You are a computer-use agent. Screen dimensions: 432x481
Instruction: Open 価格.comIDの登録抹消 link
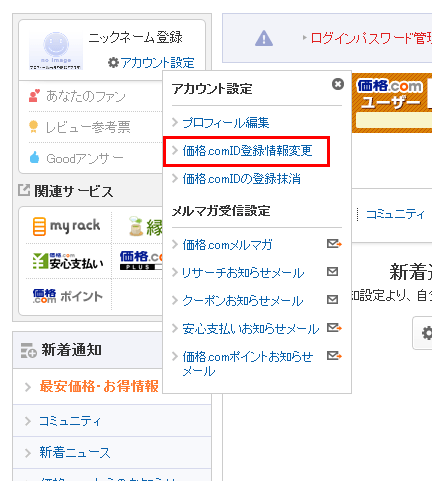click(x=242, y=179)
